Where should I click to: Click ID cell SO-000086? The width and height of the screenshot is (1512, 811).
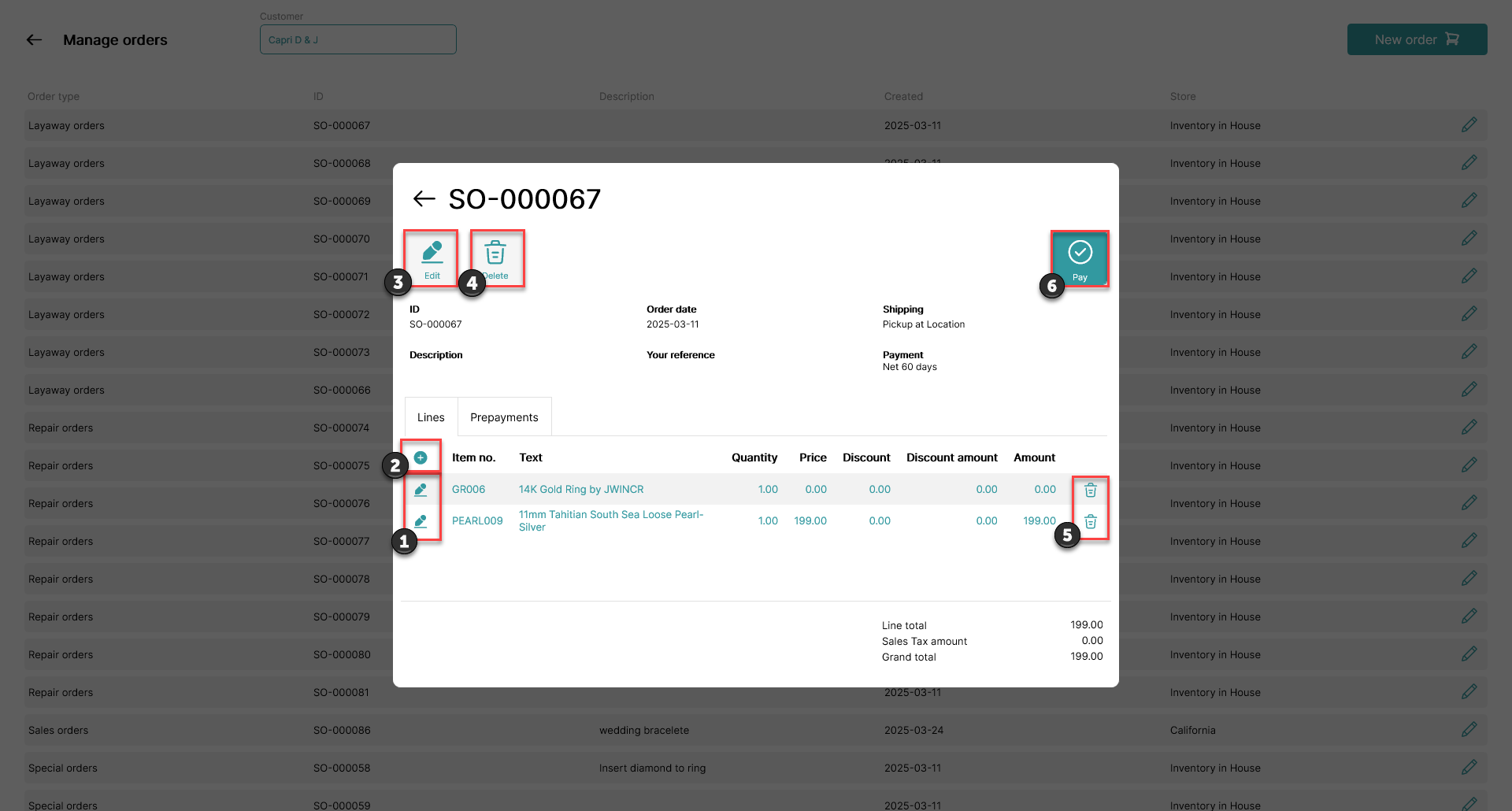[342, 730]
